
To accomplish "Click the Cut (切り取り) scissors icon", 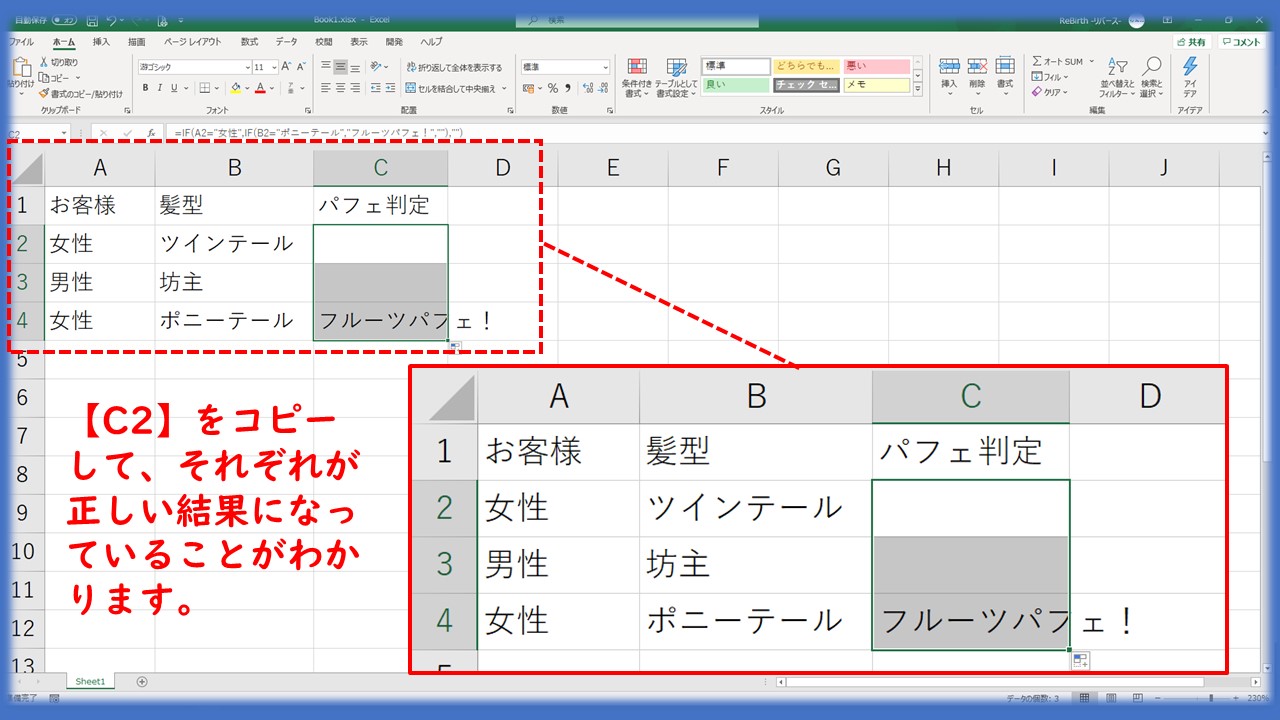I will [x=44, y=62].
